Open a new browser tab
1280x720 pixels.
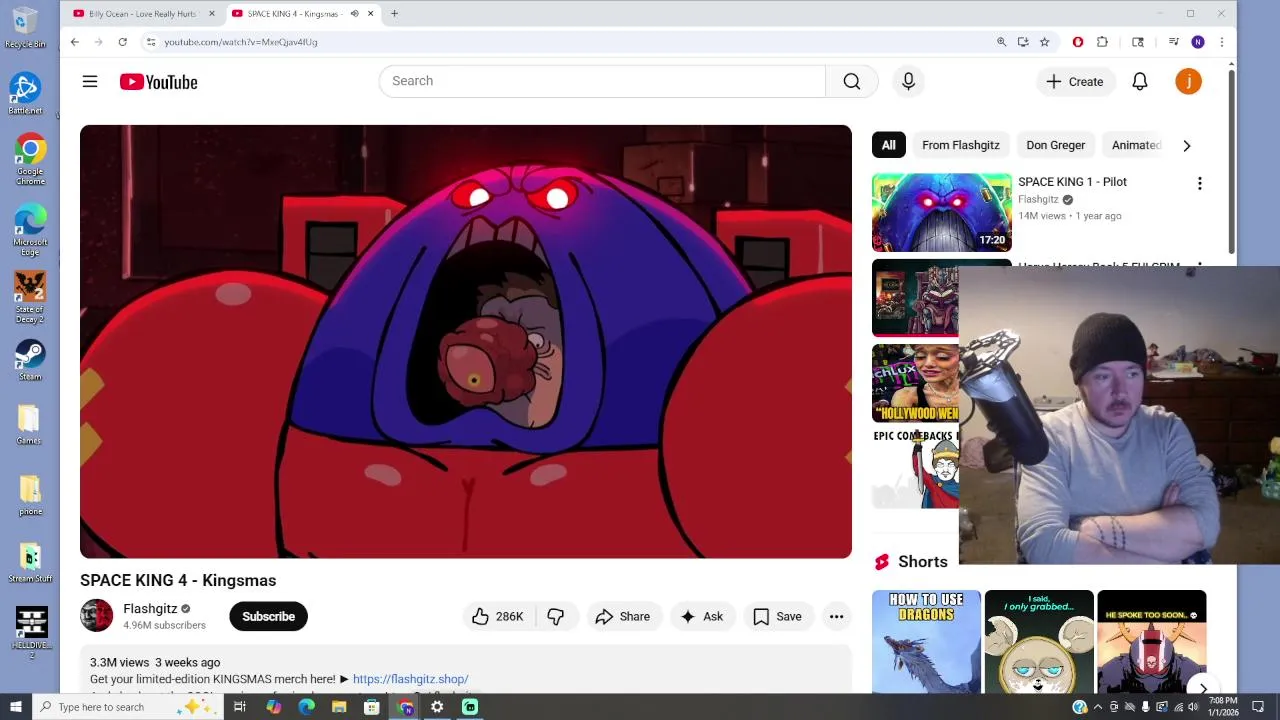(x=394, y=14)
